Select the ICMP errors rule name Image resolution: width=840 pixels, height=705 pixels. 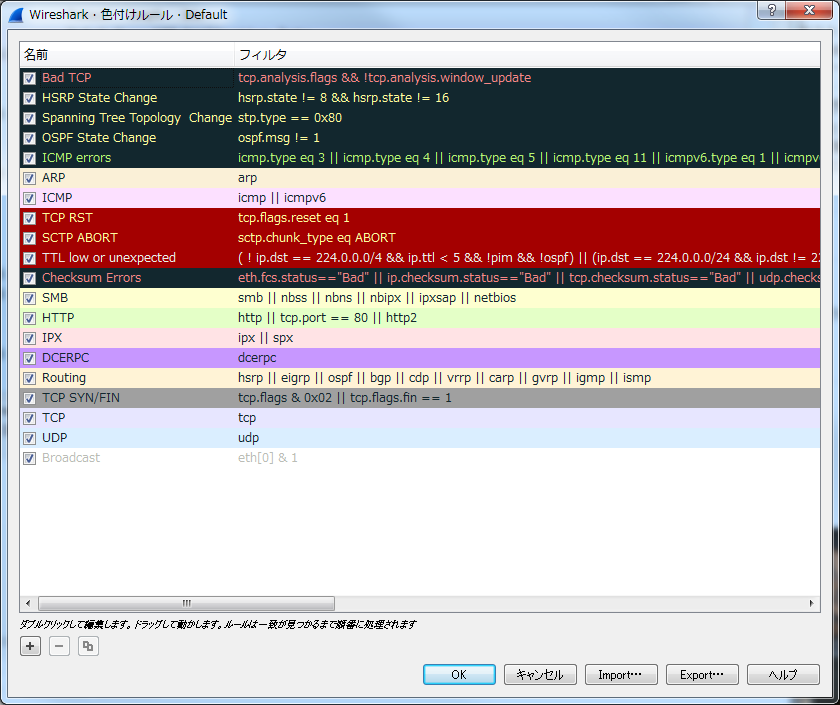coord(77,158)
